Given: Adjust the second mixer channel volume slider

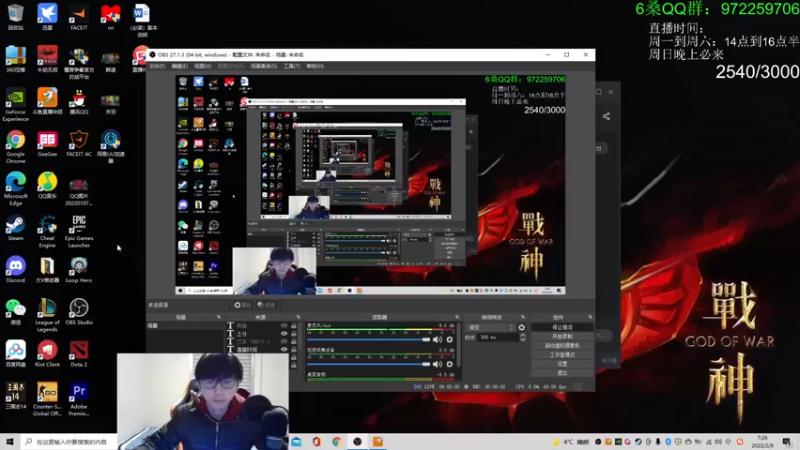Looking at the screenshot, I should pos(368,364).
